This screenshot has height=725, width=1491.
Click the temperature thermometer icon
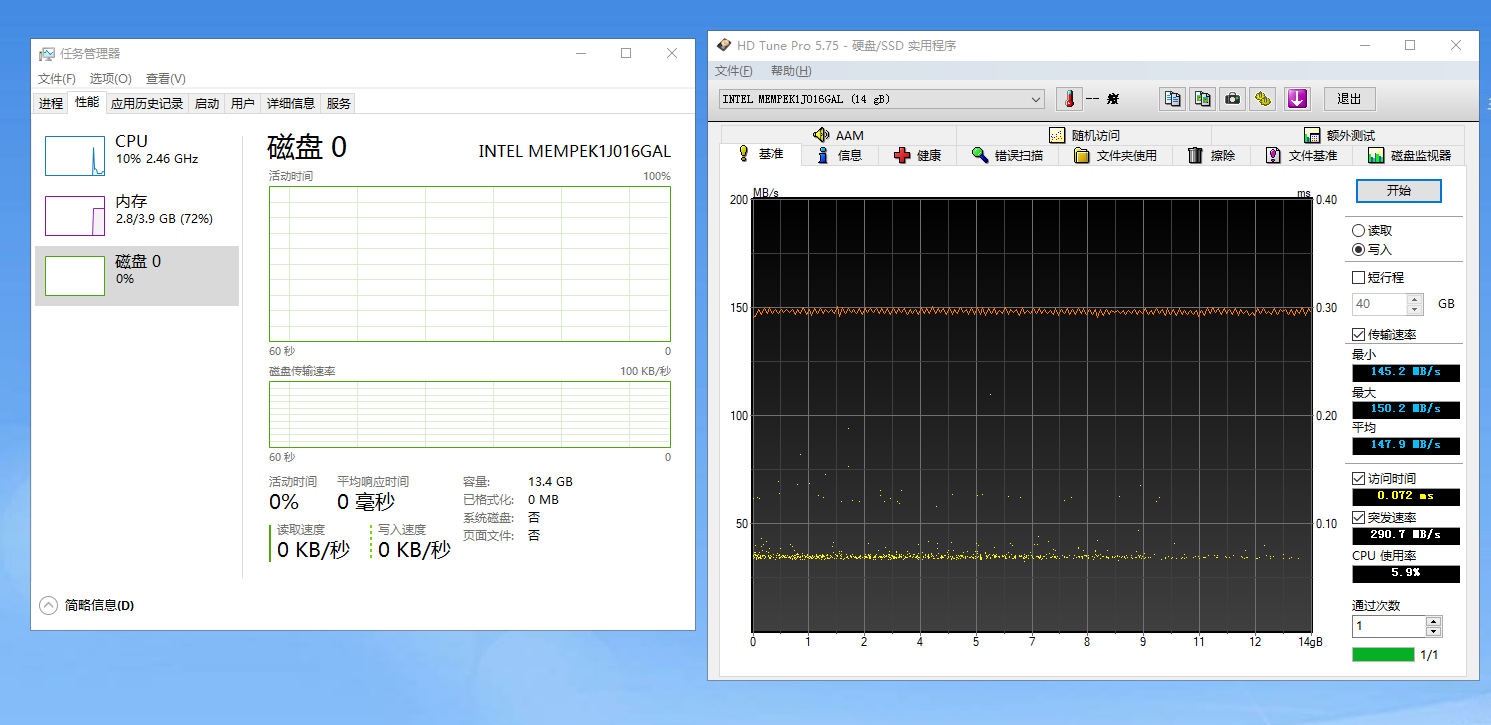(1069, 99)
